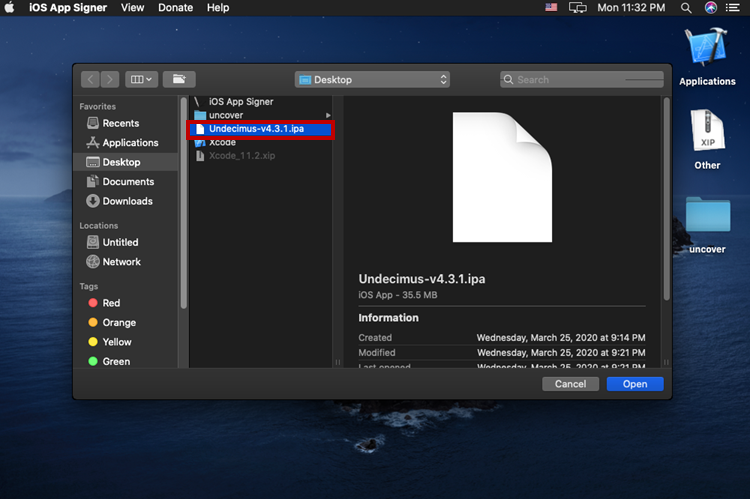Screen dimensions: 750x500
Task: Click the column divider handle in file list
Action: tap(338, 362)
